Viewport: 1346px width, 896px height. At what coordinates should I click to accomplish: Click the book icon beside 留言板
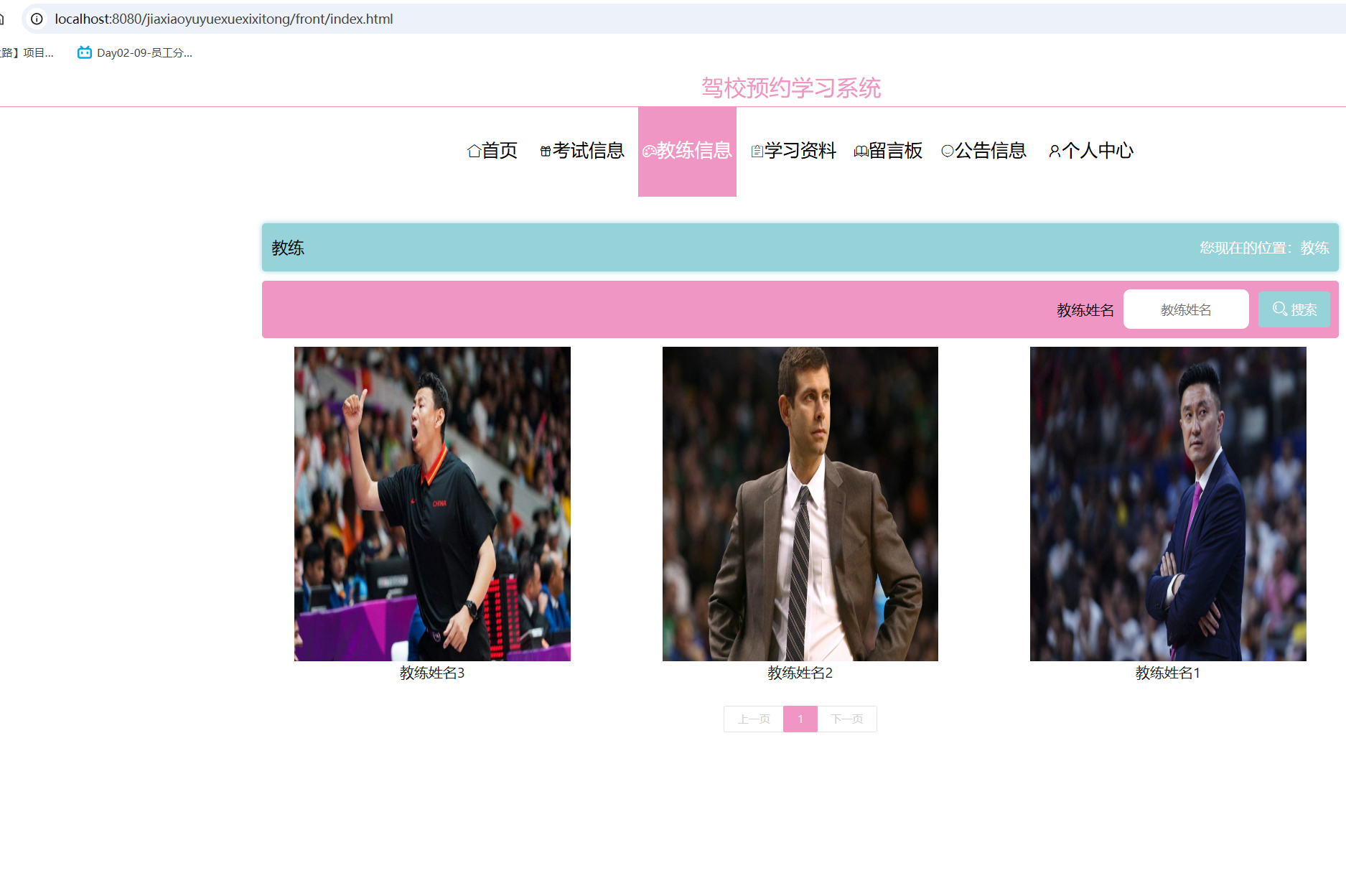tap(861, 151)
